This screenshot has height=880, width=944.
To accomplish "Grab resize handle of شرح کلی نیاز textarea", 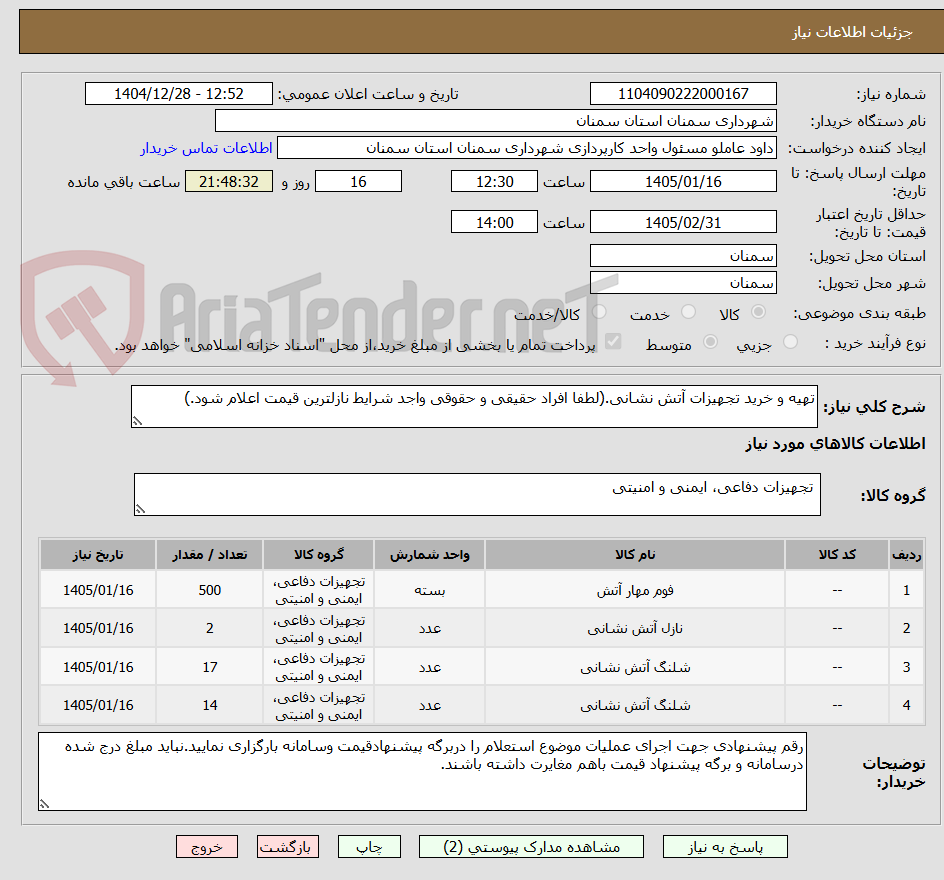I will pyautogui.click(x=137, y=421).
